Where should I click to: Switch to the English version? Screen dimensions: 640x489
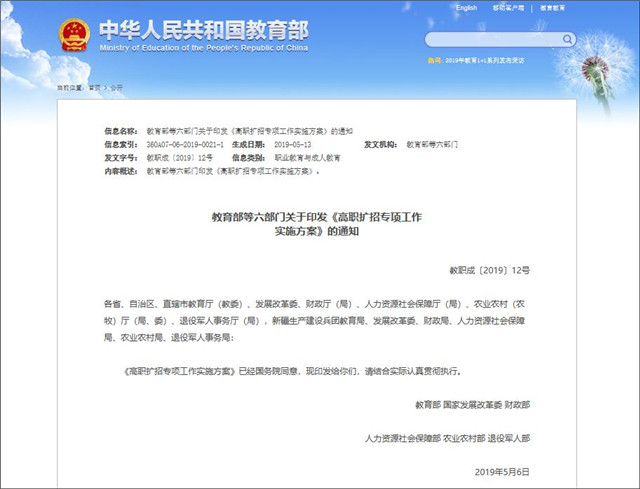click(467, 8)
